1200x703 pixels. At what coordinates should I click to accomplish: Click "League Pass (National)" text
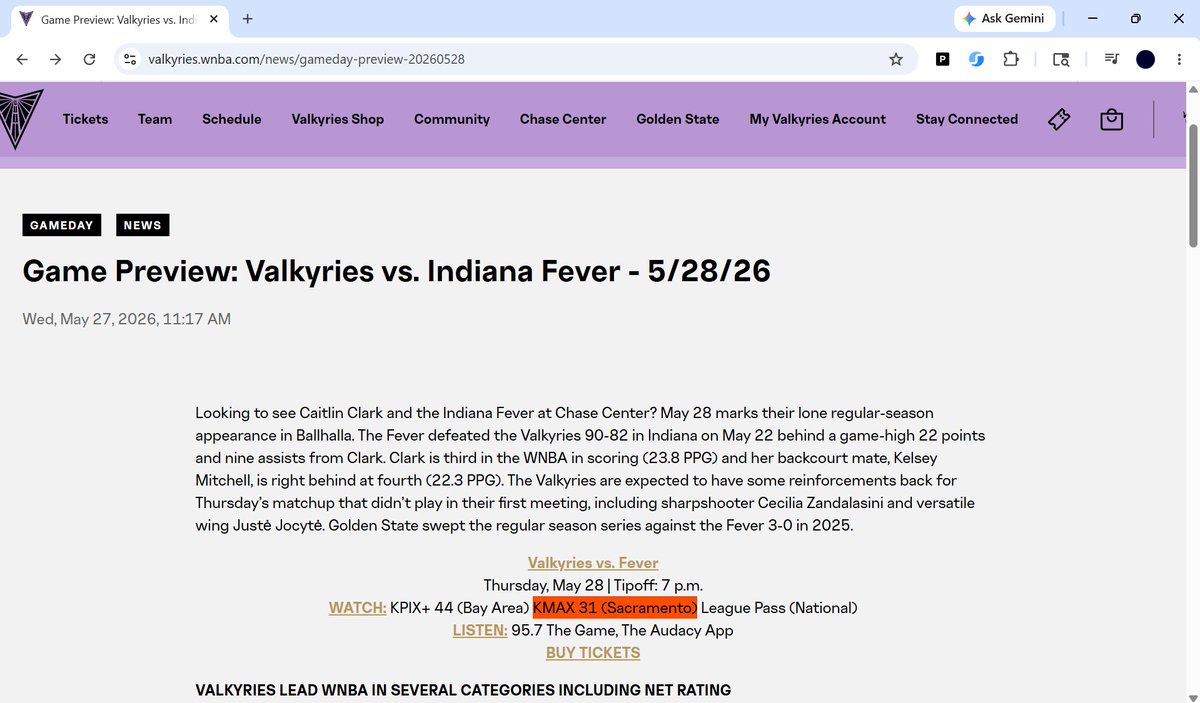pyautogui.click(x=779, y=608)
